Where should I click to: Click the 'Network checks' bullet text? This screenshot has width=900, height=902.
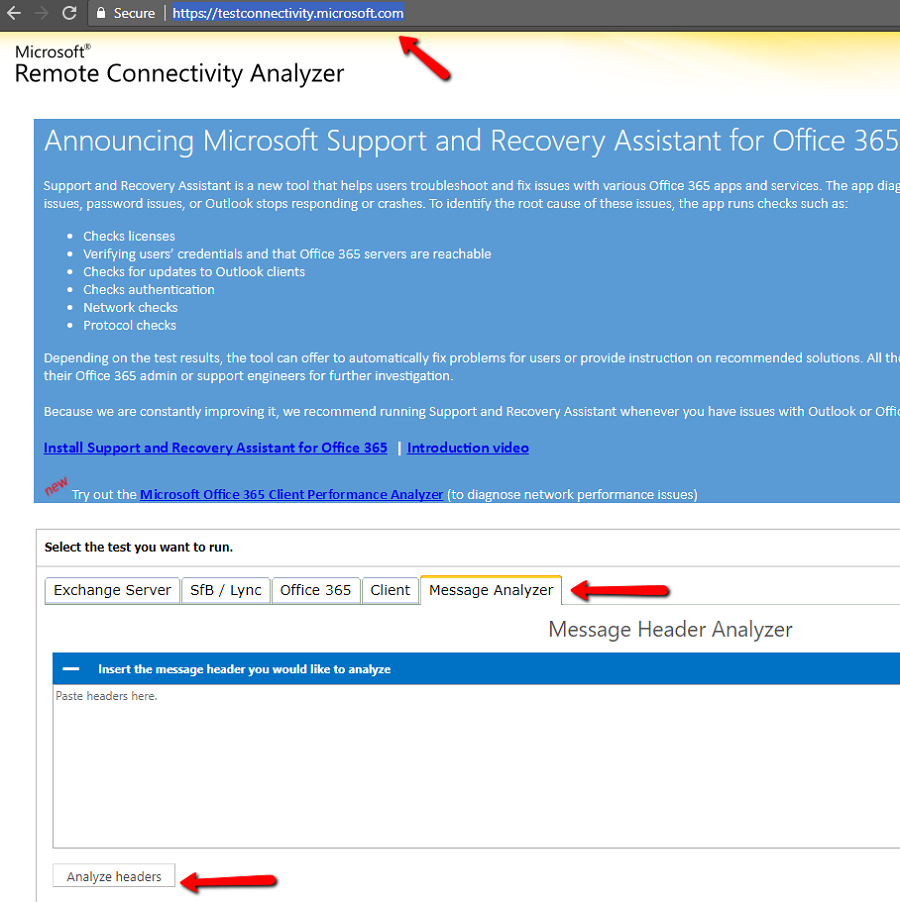click(131, 307)
